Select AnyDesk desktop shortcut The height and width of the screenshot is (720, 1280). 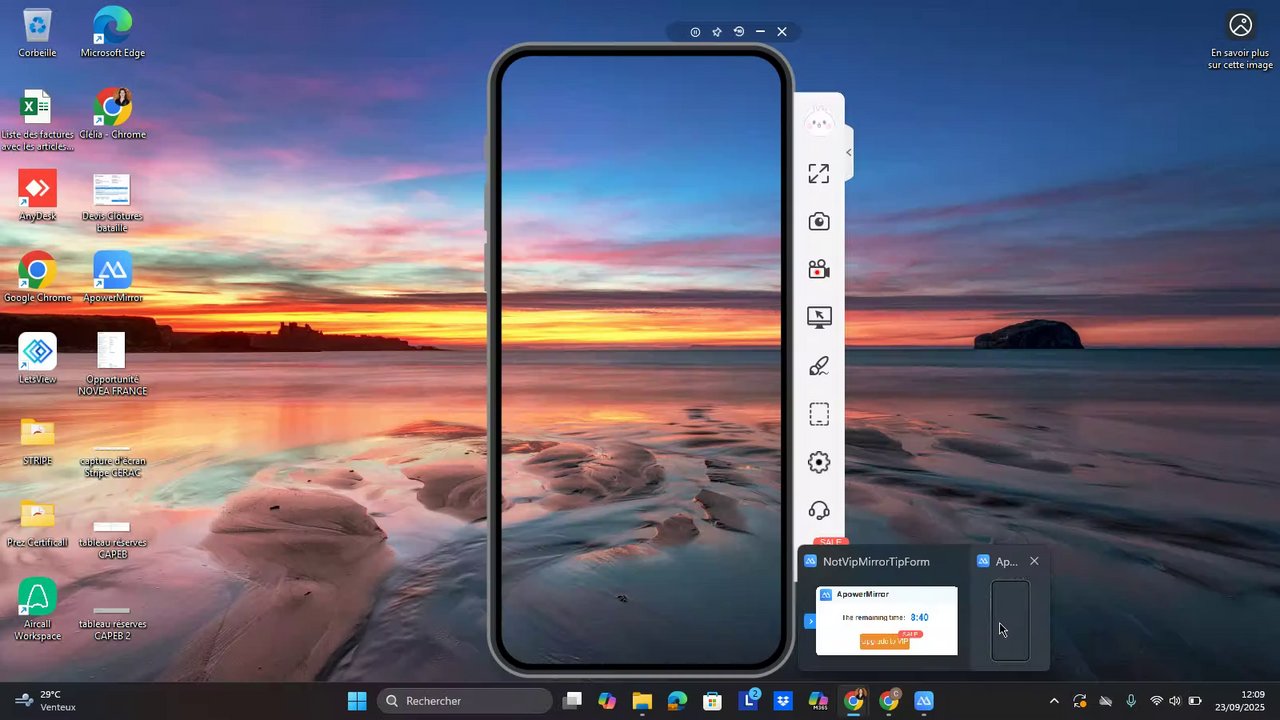(x=37, y=196)
